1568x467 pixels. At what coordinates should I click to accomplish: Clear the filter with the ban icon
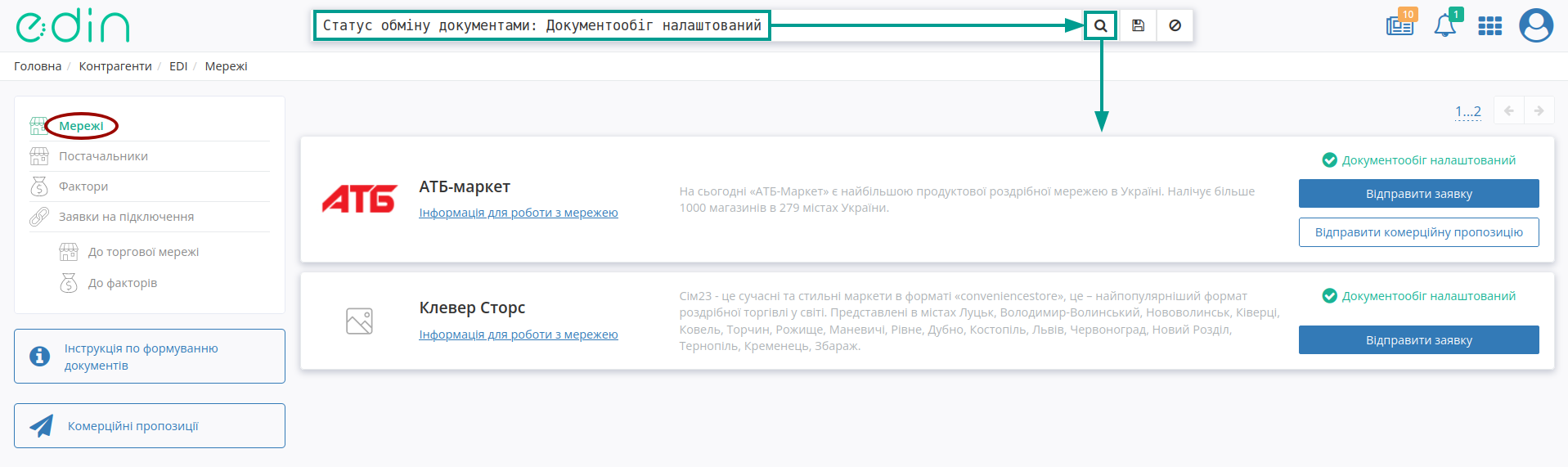pos(1175,25)
